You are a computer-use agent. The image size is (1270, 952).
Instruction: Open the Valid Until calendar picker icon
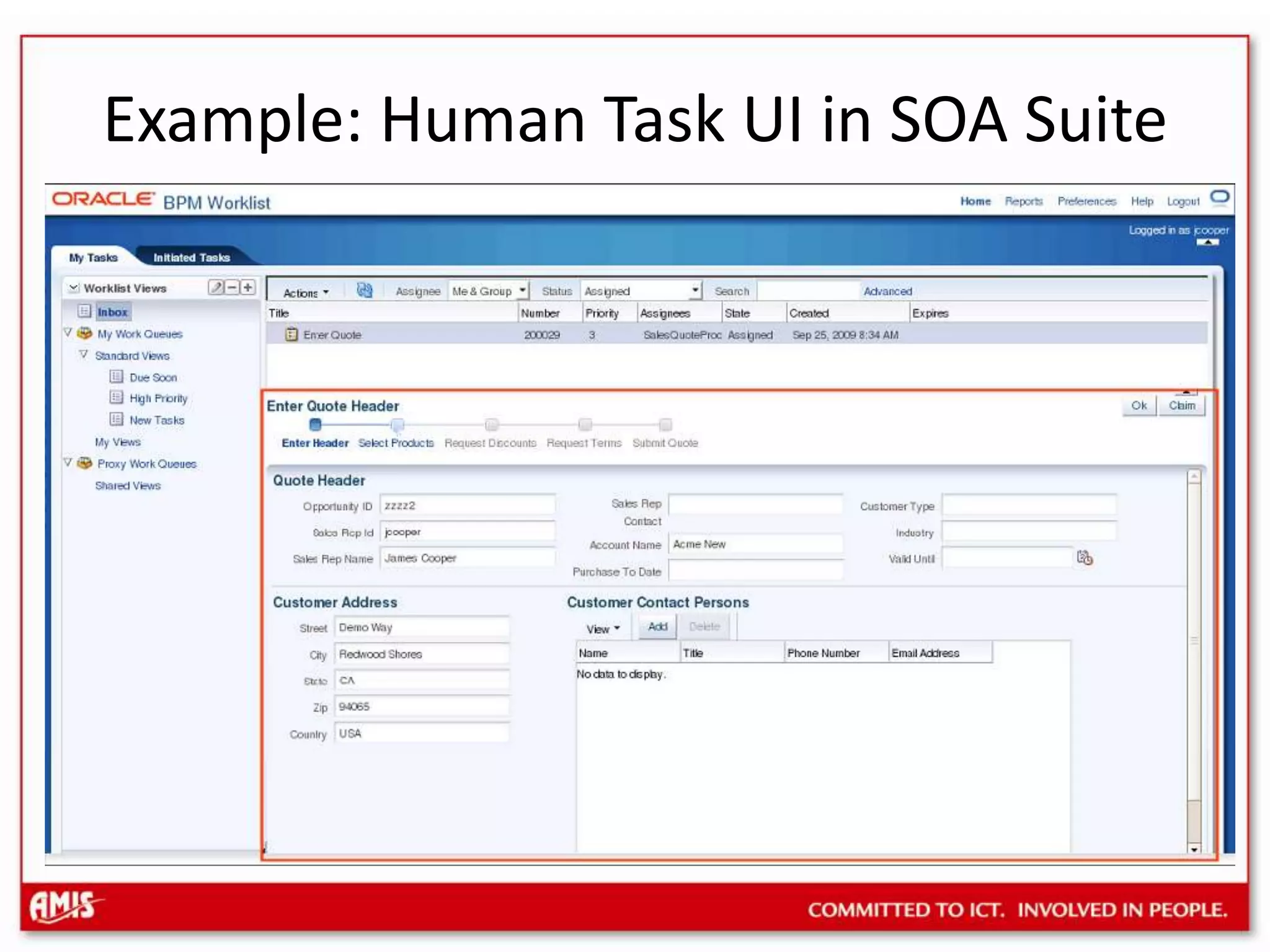click(1085, 558)
